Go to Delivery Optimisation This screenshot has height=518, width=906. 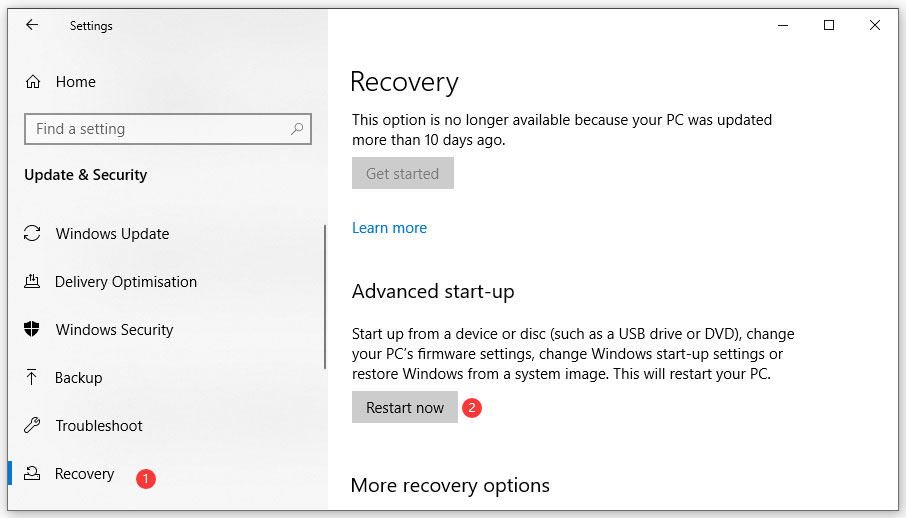(x=126, y=282)
